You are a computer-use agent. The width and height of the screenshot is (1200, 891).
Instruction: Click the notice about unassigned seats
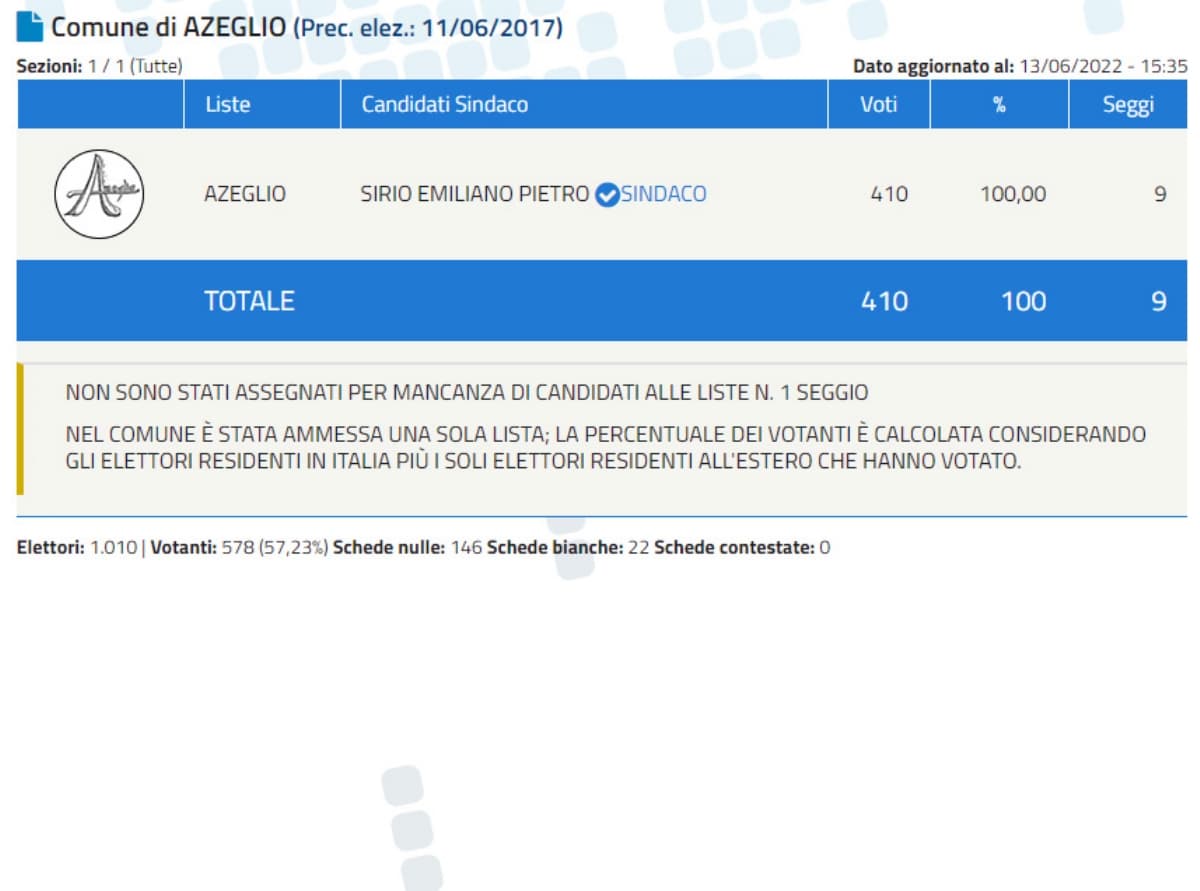466,392
